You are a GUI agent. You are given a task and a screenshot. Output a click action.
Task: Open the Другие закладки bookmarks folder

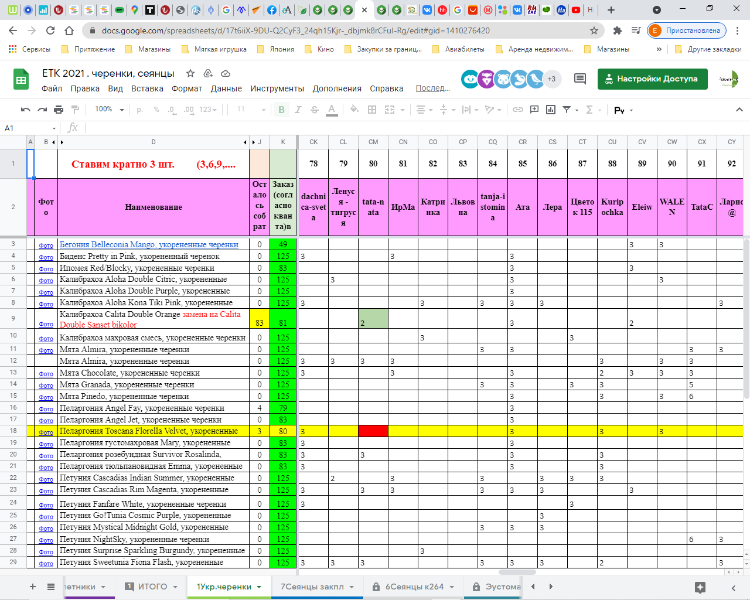(713, 48)
